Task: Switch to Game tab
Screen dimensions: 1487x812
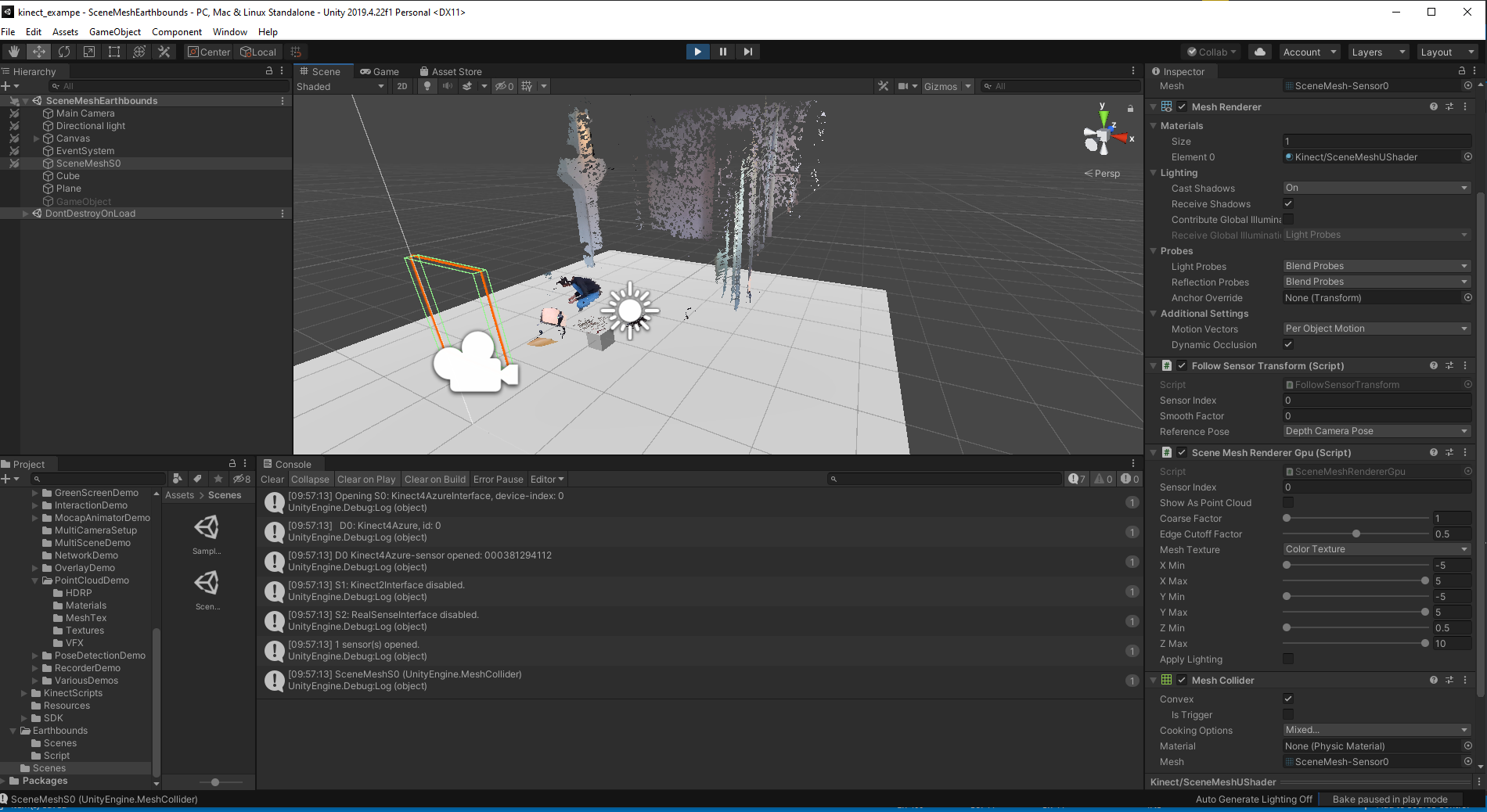Action: tap(380, 71)
